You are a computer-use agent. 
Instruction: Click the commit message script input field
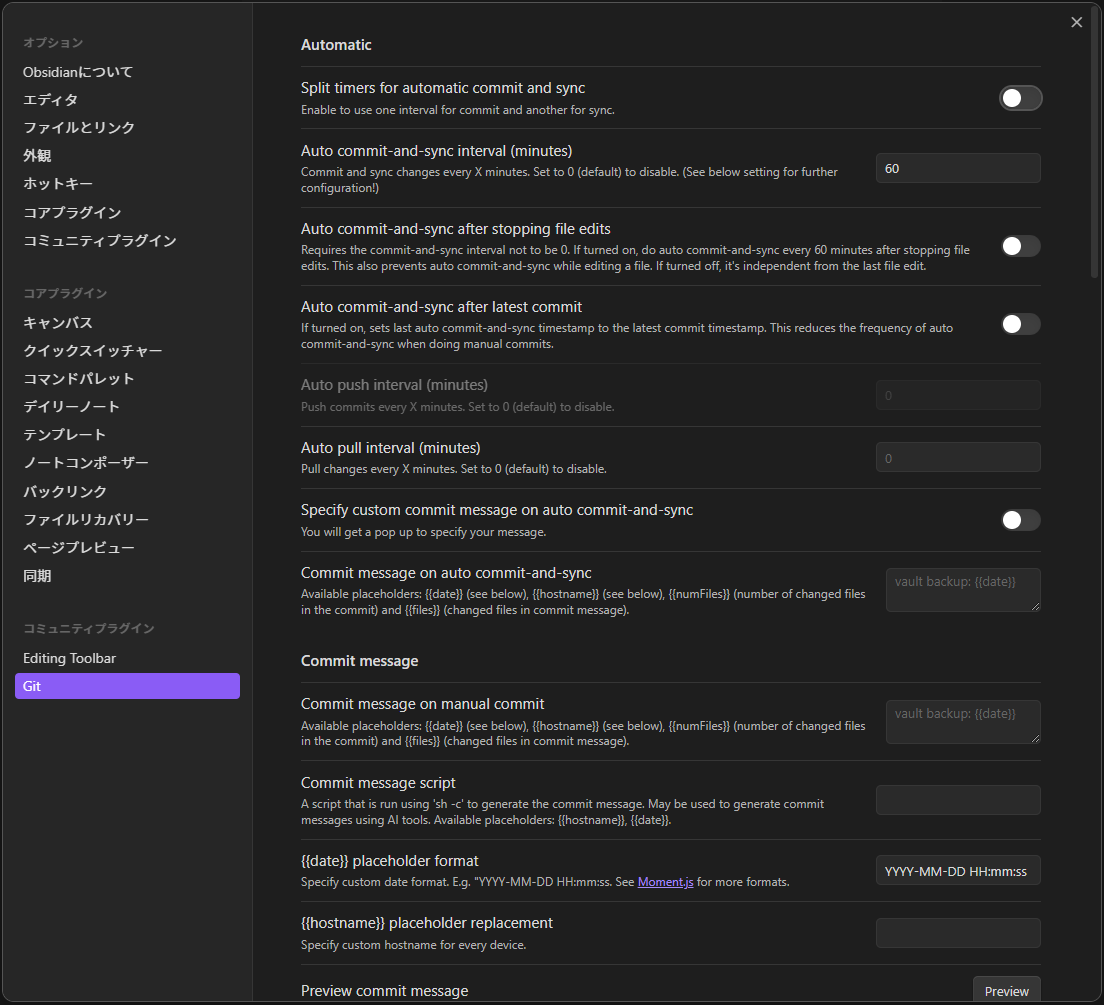[x=957, y=800]
